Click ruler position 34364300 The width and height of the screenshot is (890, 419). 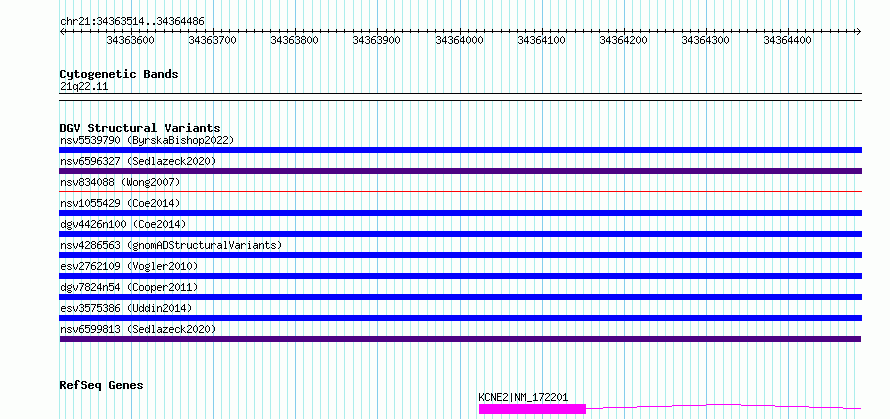click(x=706, y=40)
